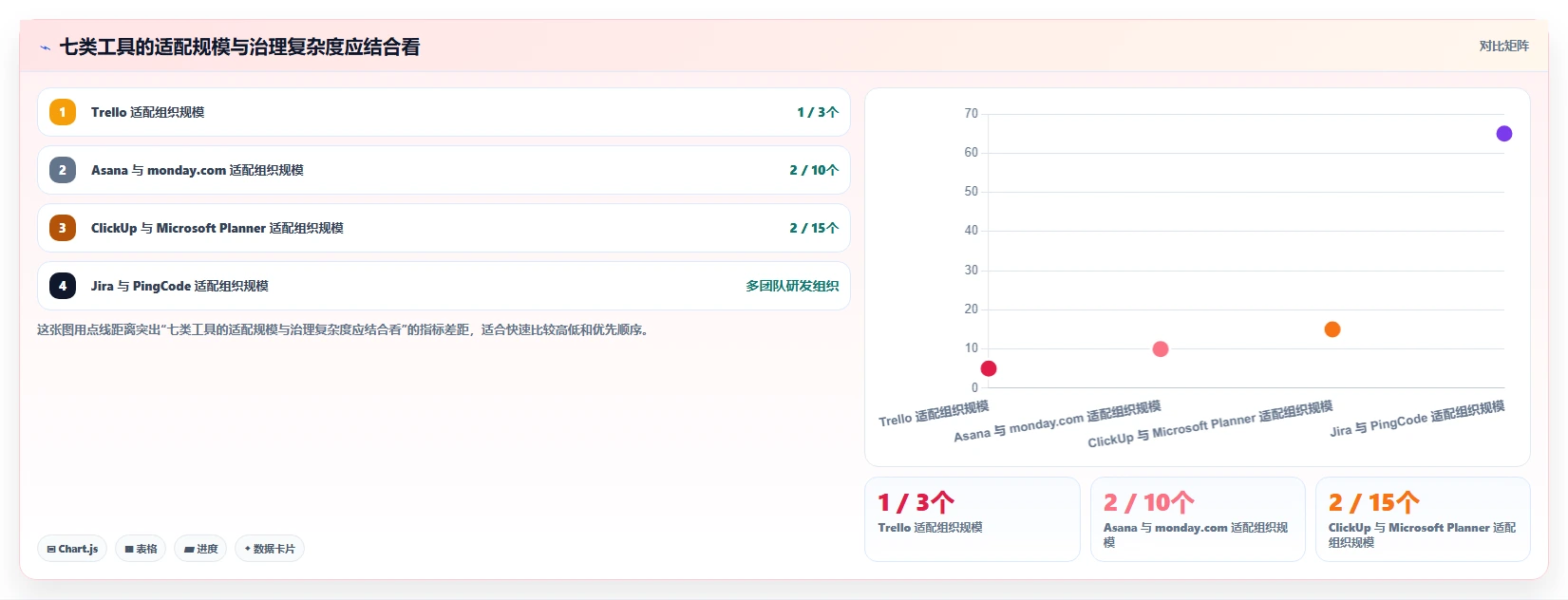Viewport: 1568px width, 600px height.
Task: Click the 2 / 10个 value in Asana row
Action: pos(814,170)
